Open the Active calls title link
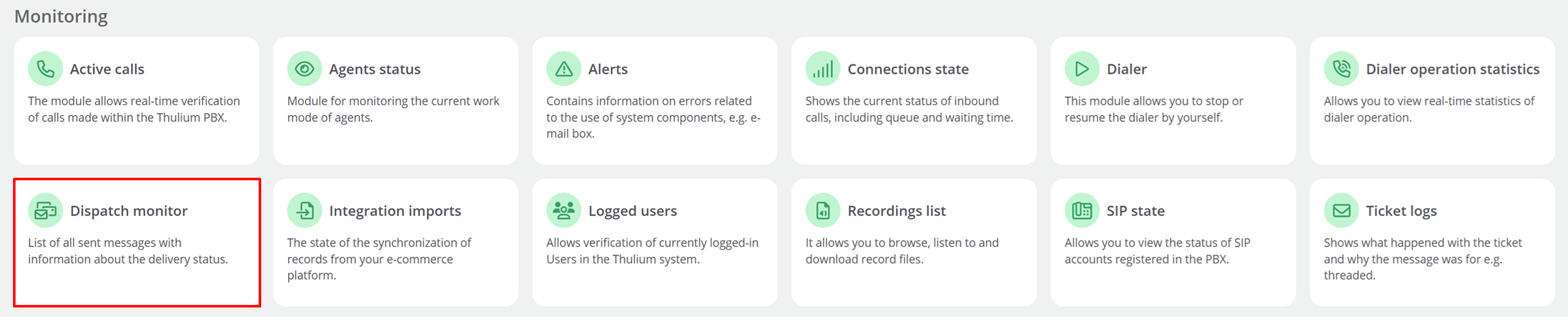The width and height of the screenshot is (1568, 317). [x=107, y=69]
